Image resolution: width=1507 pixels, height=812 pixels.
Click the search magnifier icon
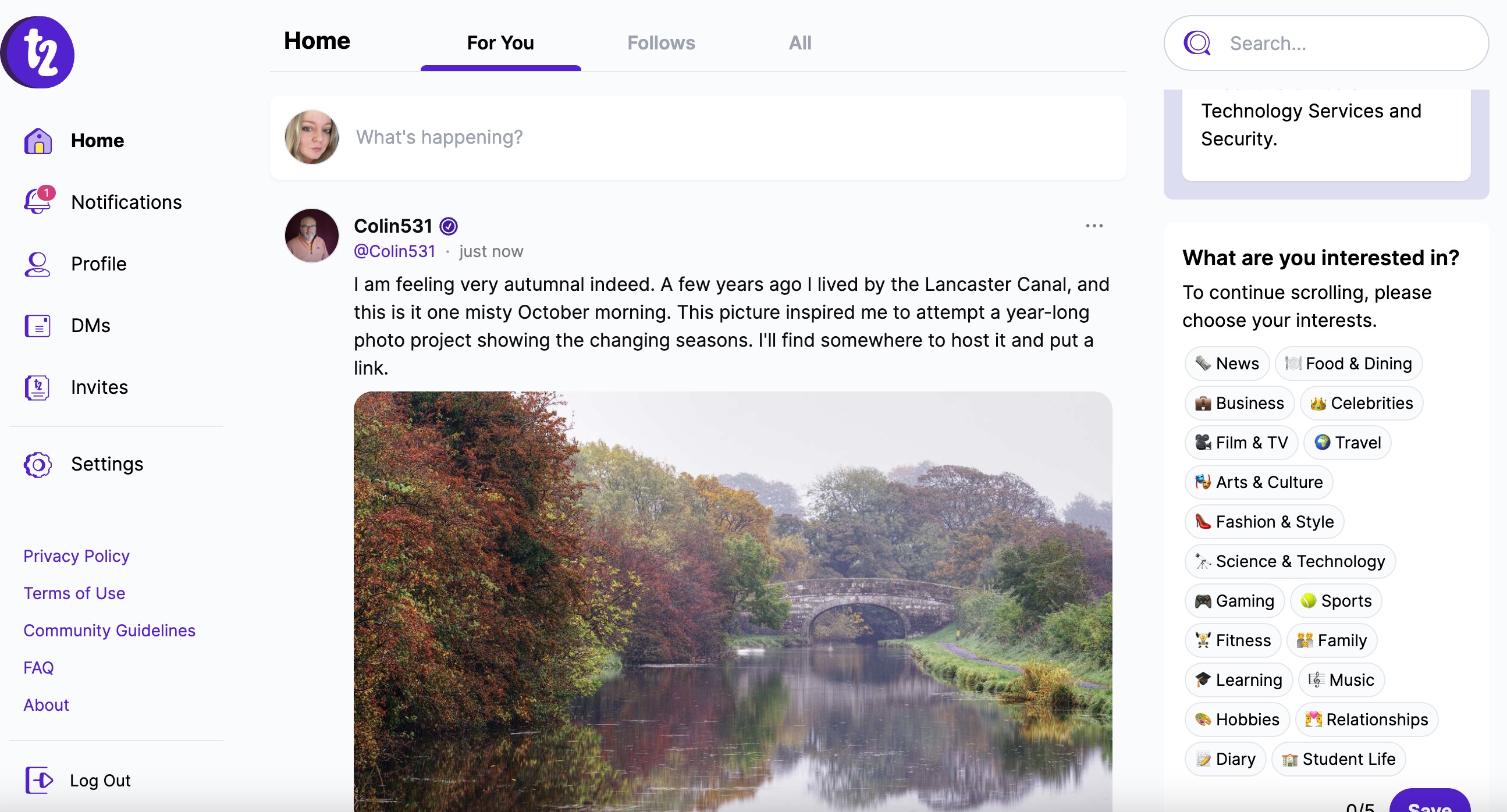(x=1197, y=43)
